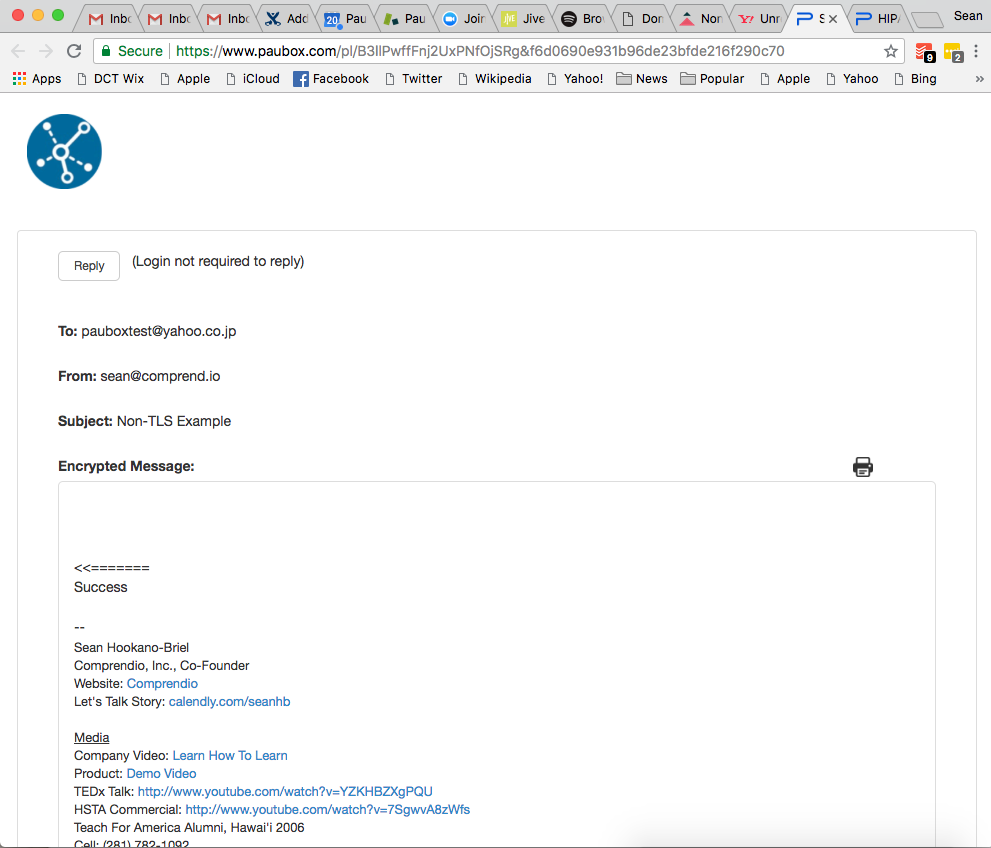Click the red extension icon with badge 9
The image size is (991, 848).
pyautogui.click(x=923, y=52)
